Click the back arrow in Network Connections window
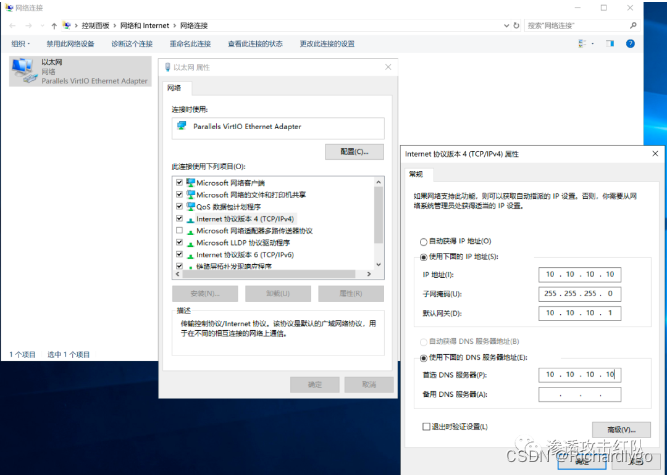Viewport: 668px width, 475px height. tap(12, 26)
